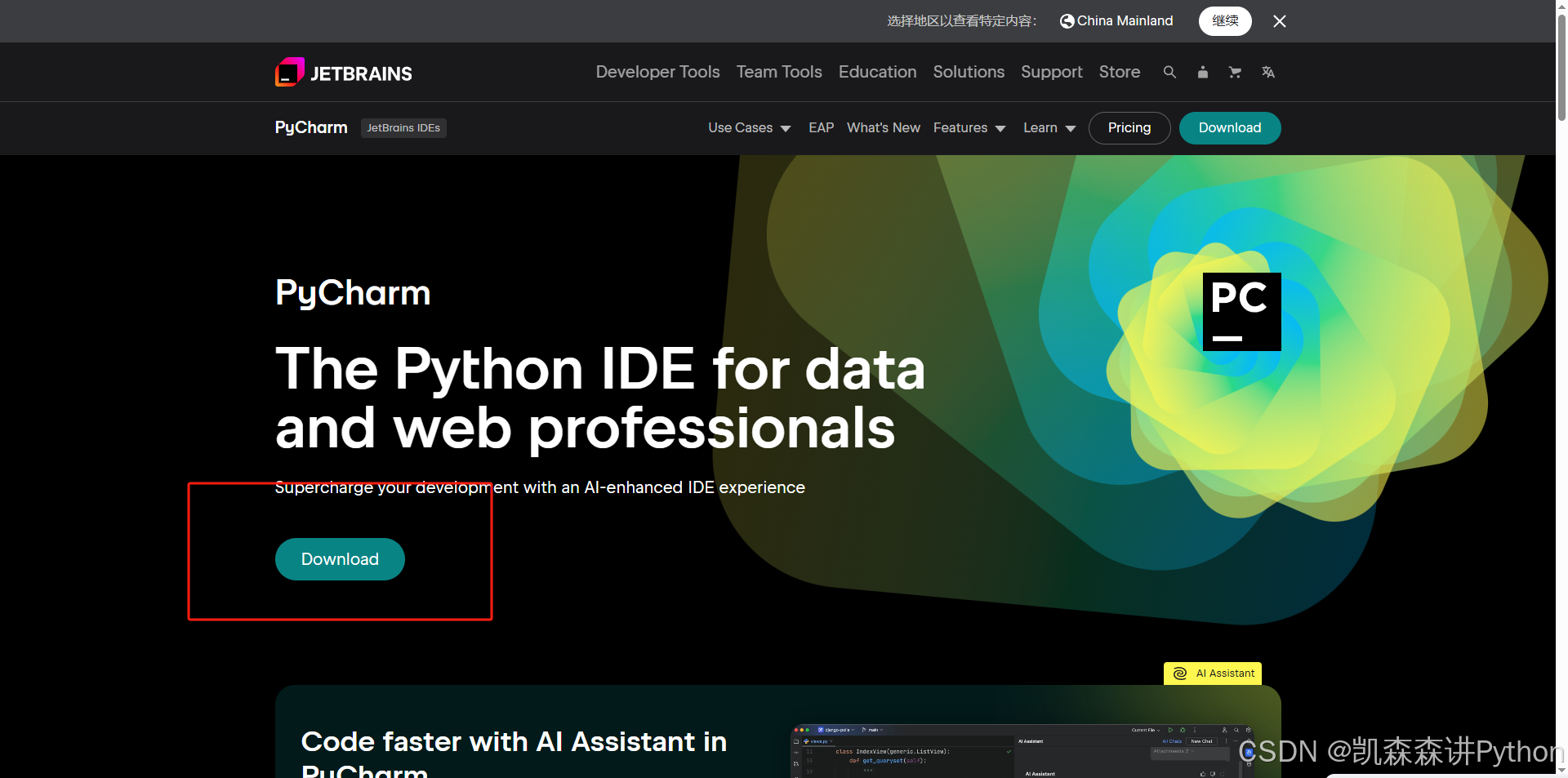This screenshot has height=778, width=1568.
Task: Open the Support menu
Action: (x=1051, y=72)
